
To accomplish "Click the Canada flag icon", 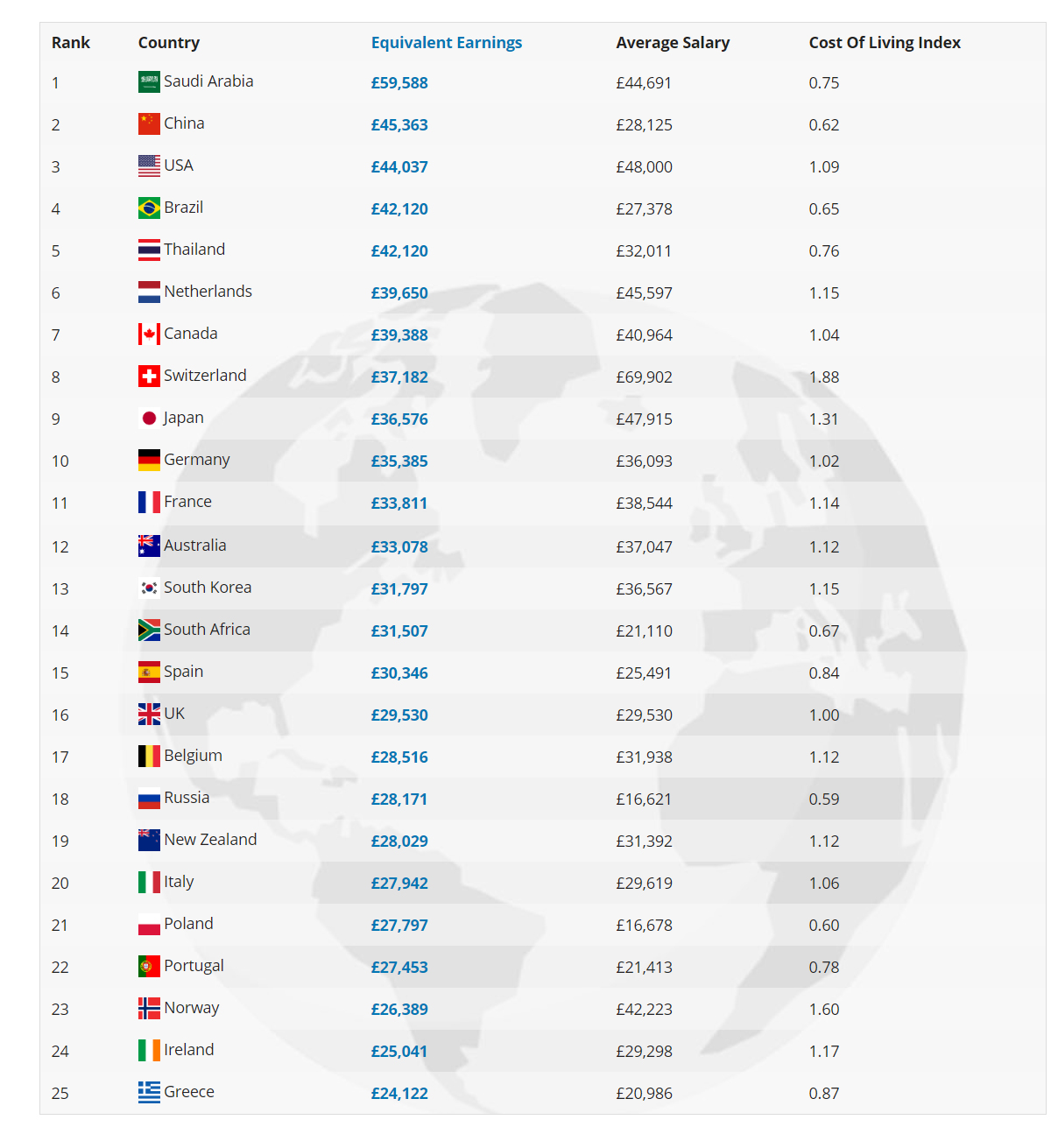I will pos(149,335).
